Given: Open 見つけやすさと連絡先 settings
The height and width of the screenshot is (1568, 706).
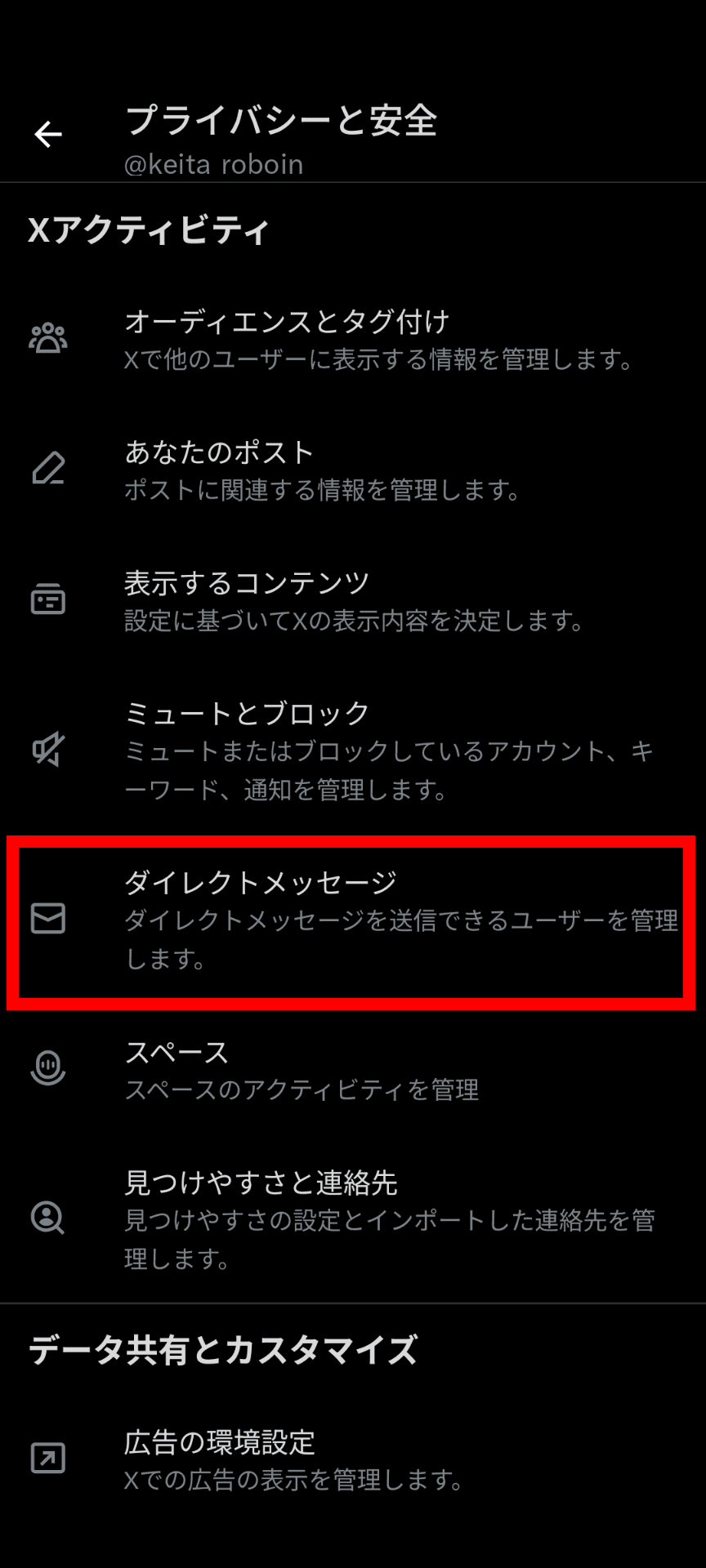Looking at the screenshot, I should [353, 1218].
